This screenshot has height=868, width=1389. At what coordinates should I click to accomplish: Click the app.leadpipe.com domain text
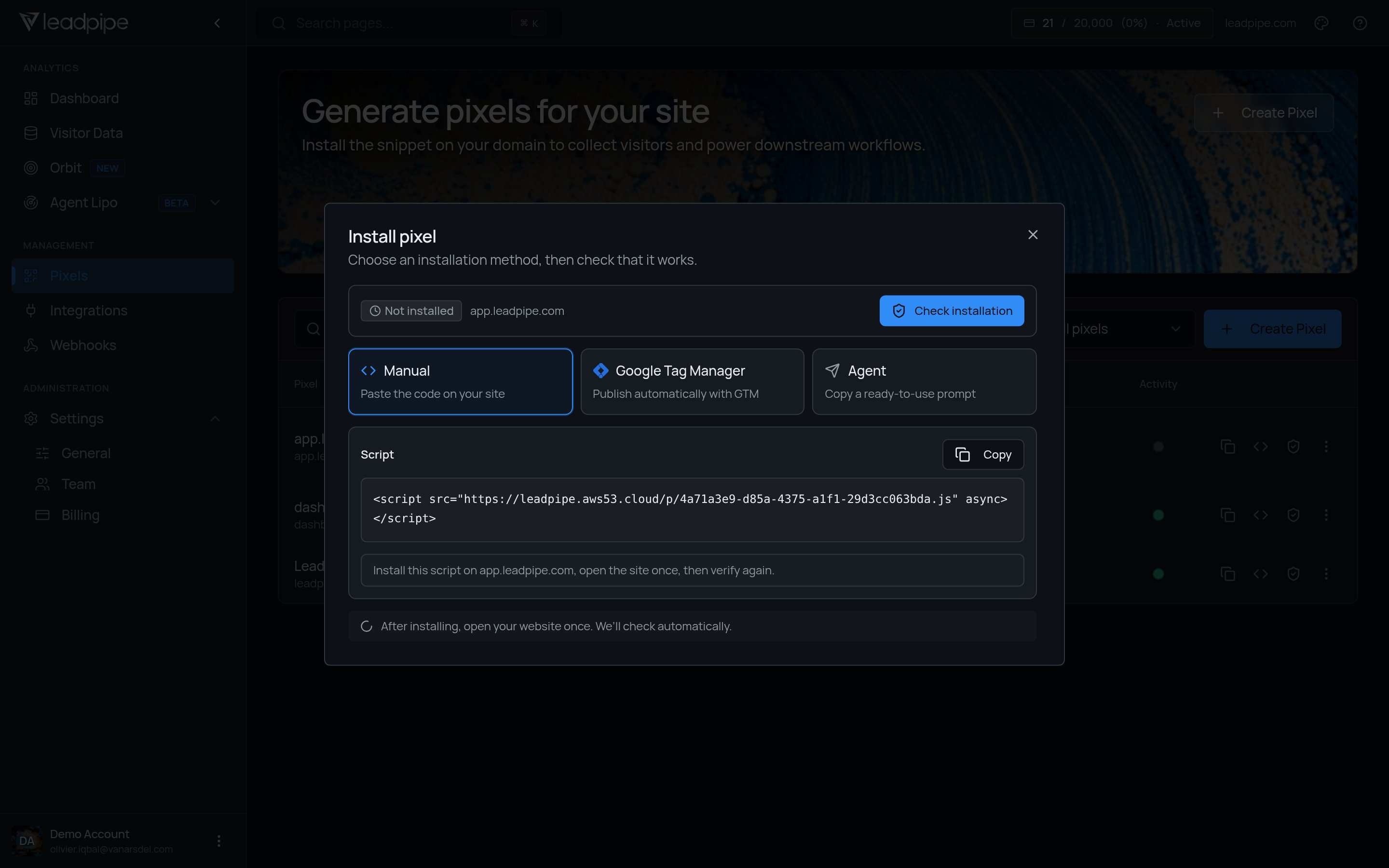517,311
